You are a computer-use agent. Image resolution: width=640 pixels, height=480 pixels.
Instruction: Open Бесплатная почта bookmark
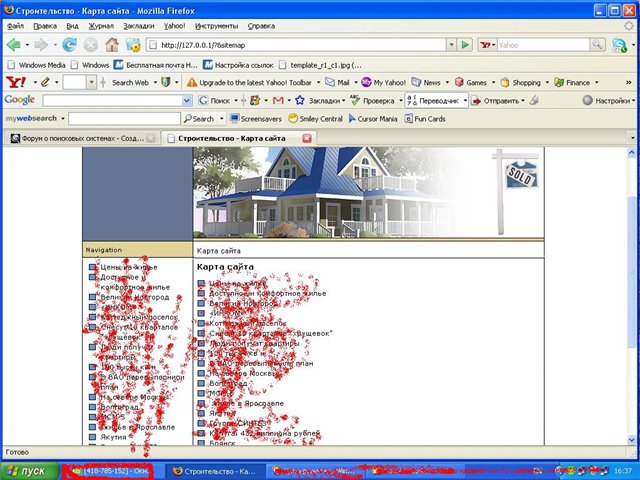156,65
